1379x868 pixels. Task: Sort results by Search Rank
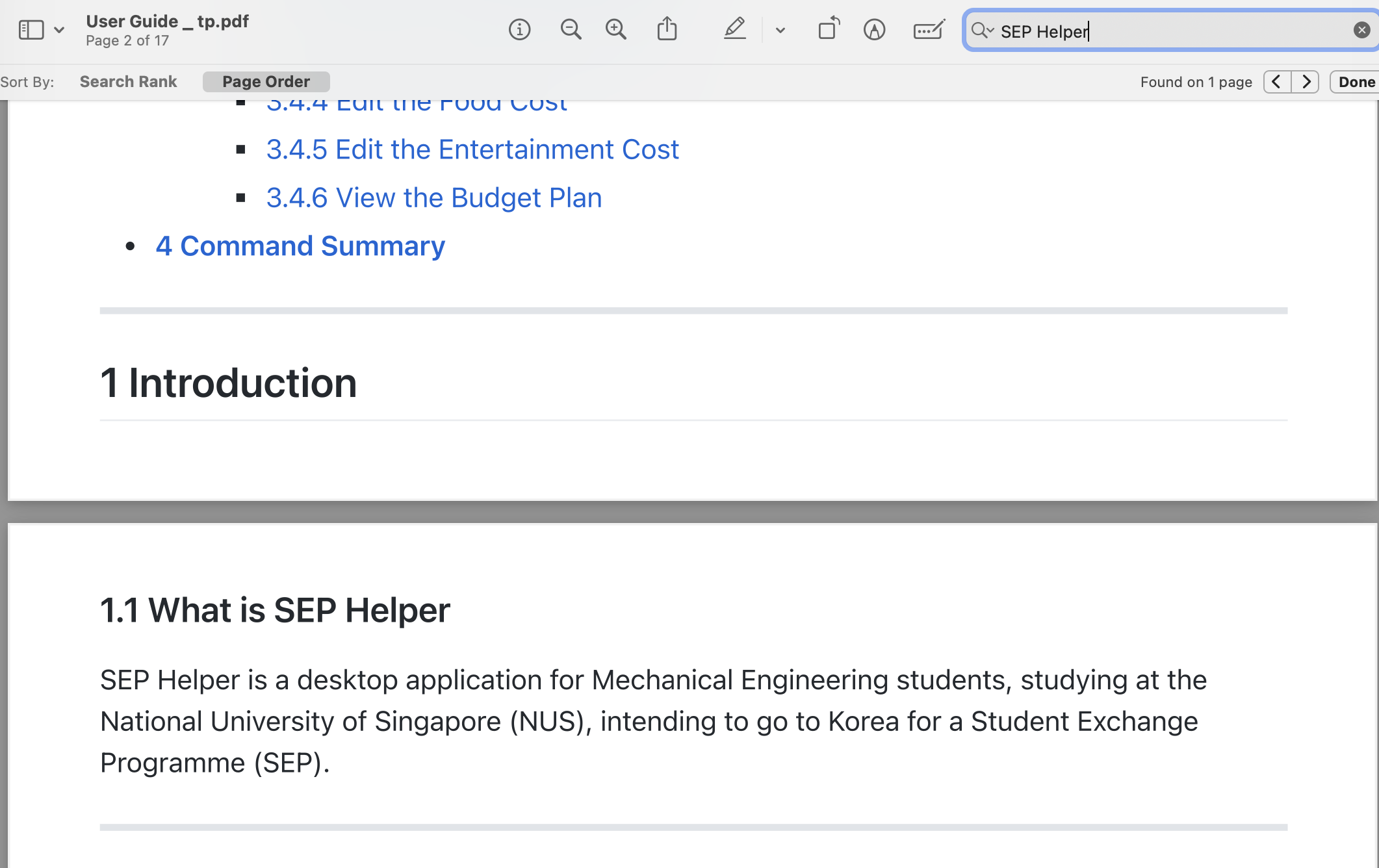[128, 82]
